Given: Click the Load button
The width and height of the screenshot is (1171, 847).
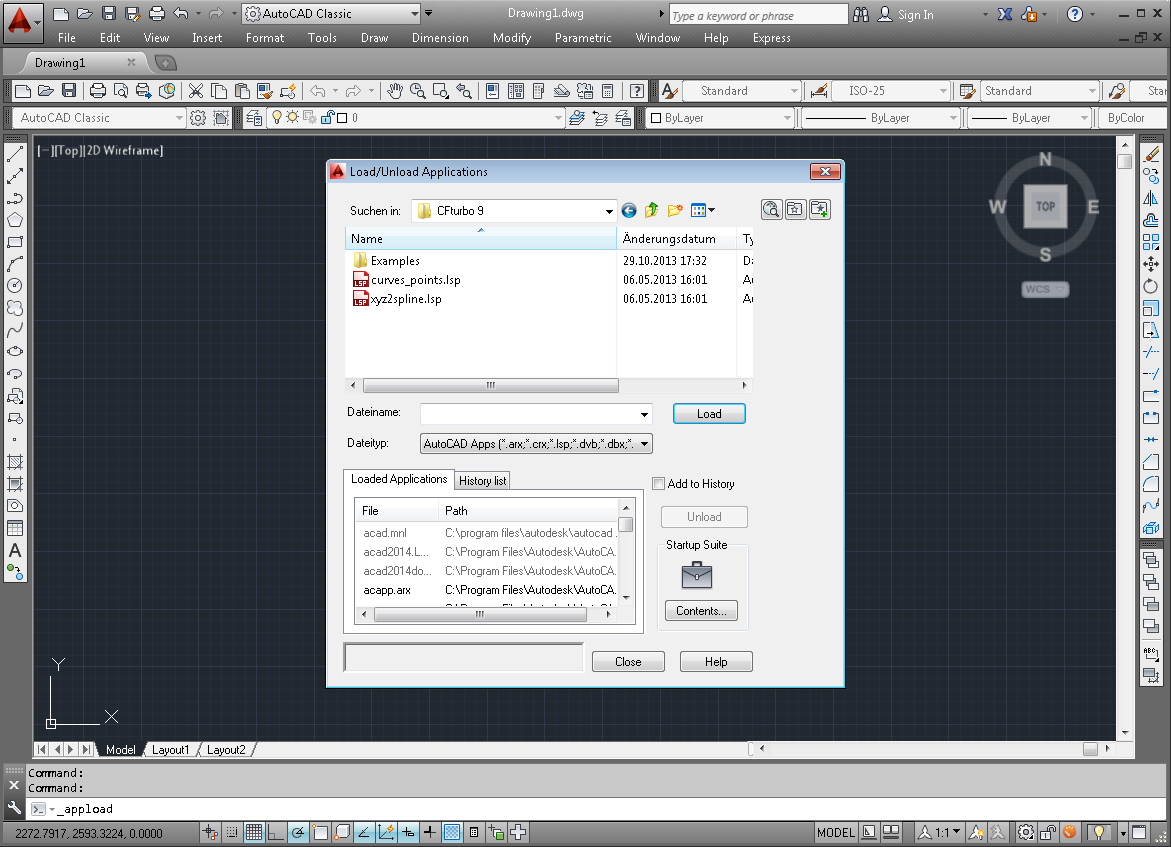Looking at the screenshot, I should click(x=709, y=414).
